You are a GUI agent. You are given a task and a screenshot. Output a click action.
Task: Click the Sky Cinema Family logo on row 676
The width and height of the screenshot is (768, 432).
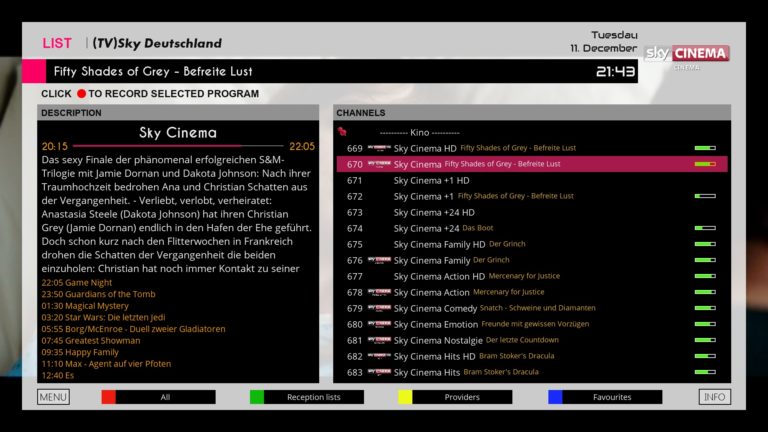[379, 260]
